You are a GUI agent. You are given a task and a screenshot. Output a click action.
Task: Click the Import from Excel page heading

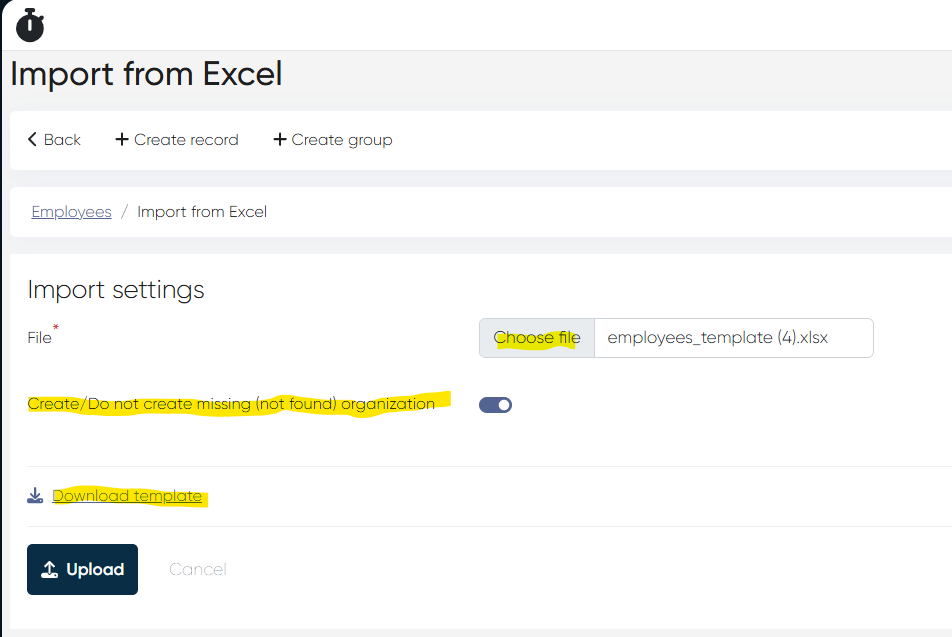point(146,74)
